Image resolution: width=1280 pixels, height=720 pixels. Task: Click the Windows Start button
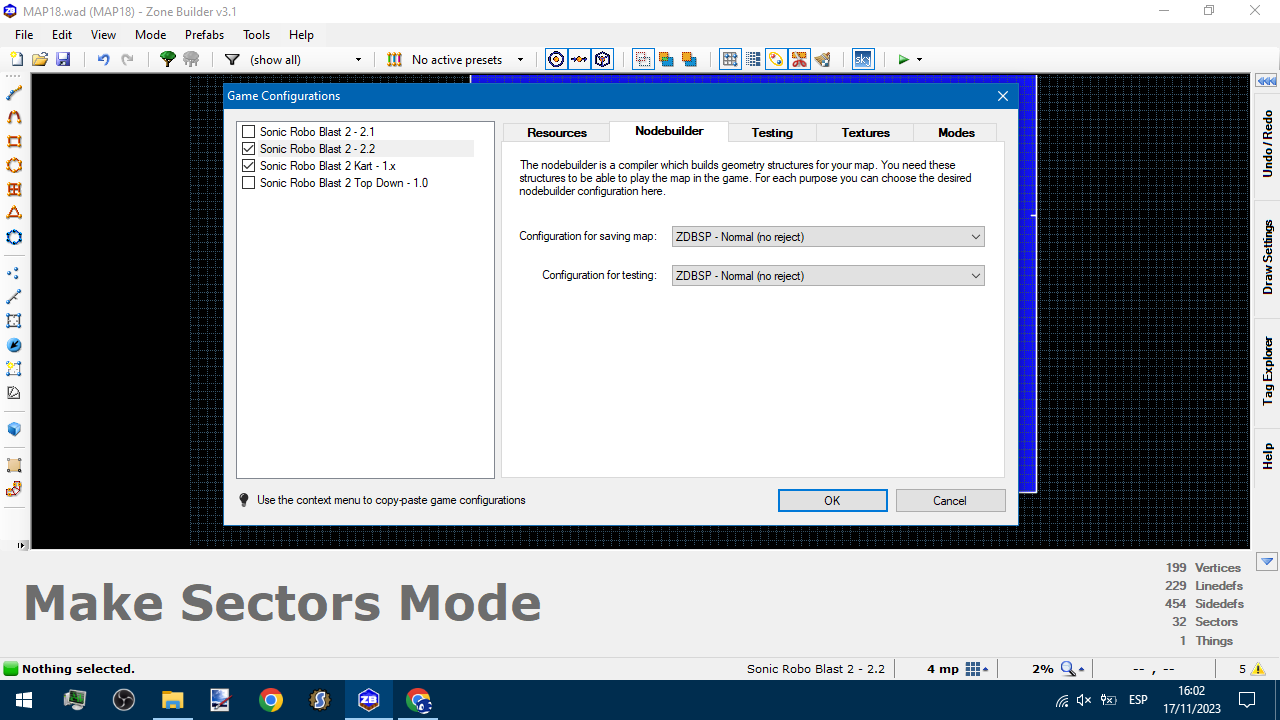[x=23, y=700]
